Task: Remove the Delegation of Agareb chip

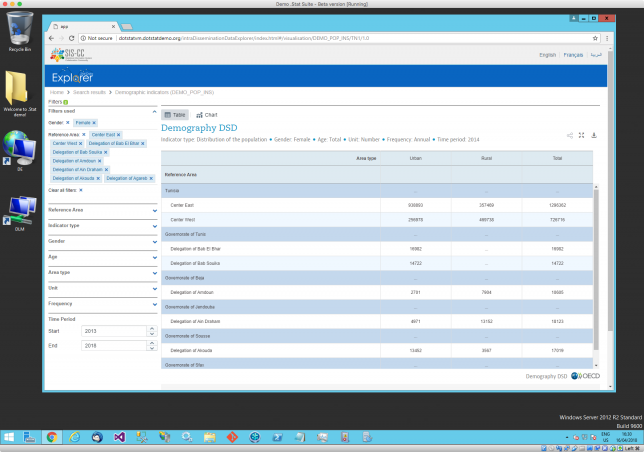Action: click(151, 179)
